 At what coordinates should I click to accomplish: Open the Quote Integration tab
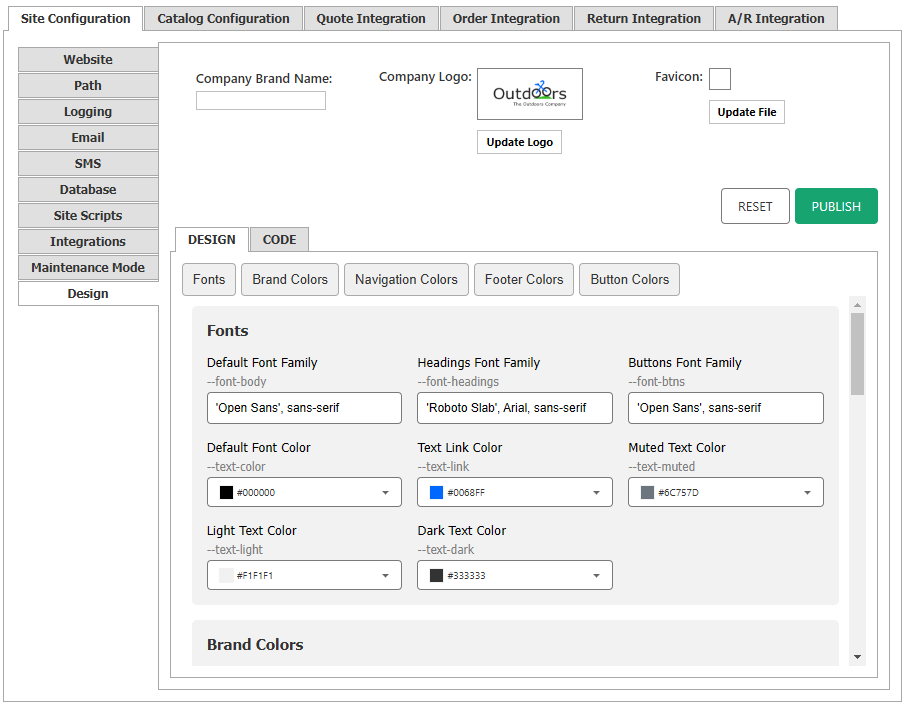coord(371,19)
